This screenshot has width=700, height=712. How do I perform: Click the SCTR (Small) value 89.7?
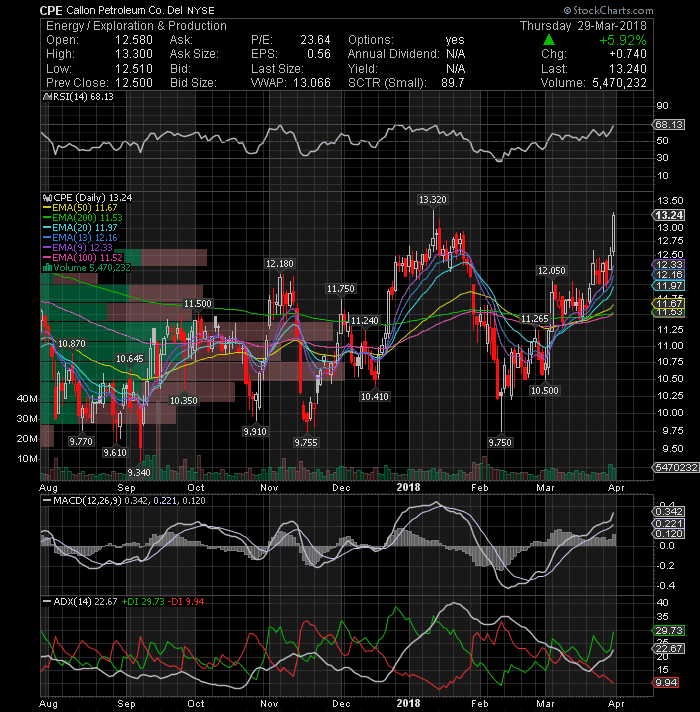point(453,83)
